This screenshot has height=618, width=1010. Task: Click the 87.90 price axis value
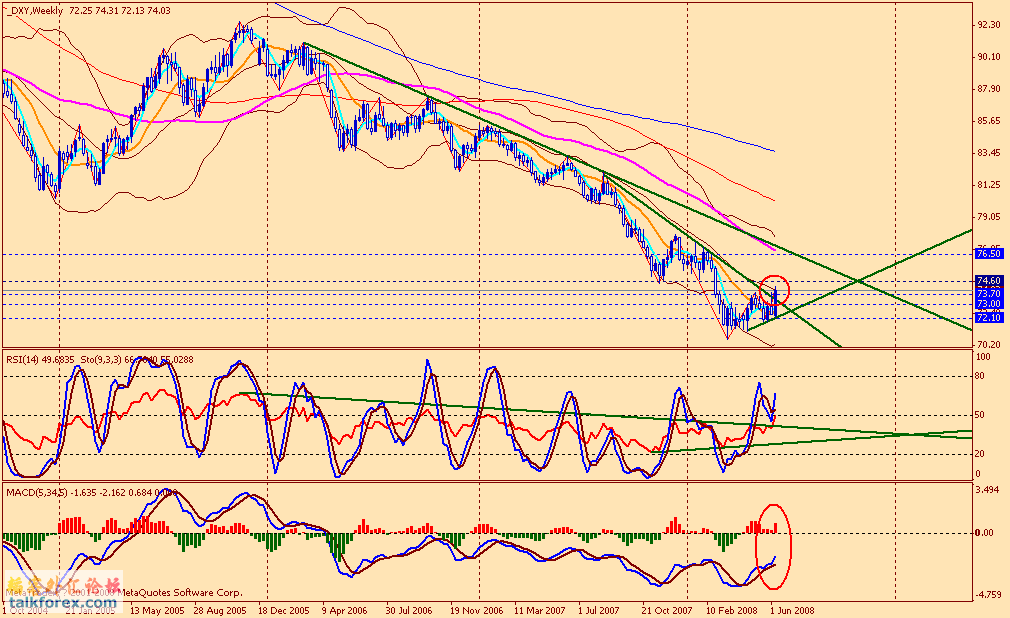pyautogui.click(x=989, y=89)
